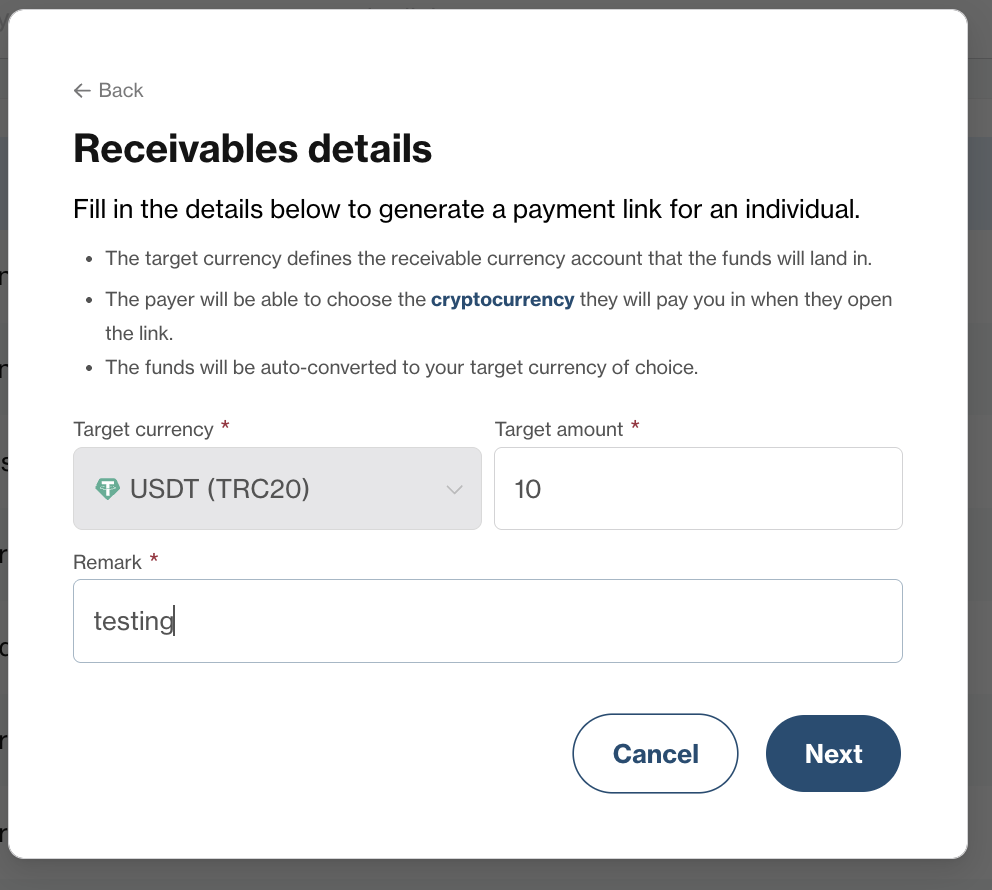This screenshot has height=890, width=992.
Task: Click the Remark label
Action: pos(108,562)
